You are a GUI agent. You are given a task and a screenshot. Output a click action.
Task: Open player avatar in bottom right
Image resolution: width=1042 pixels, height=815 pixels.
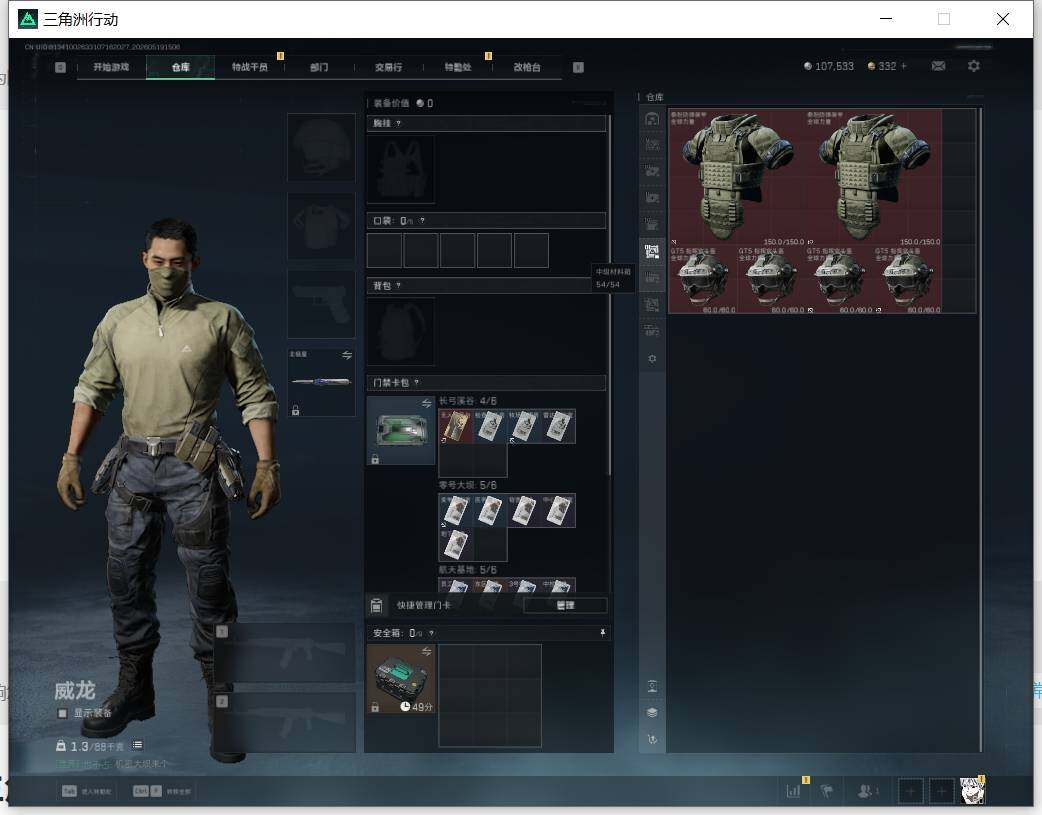click(x=972, y=791)
